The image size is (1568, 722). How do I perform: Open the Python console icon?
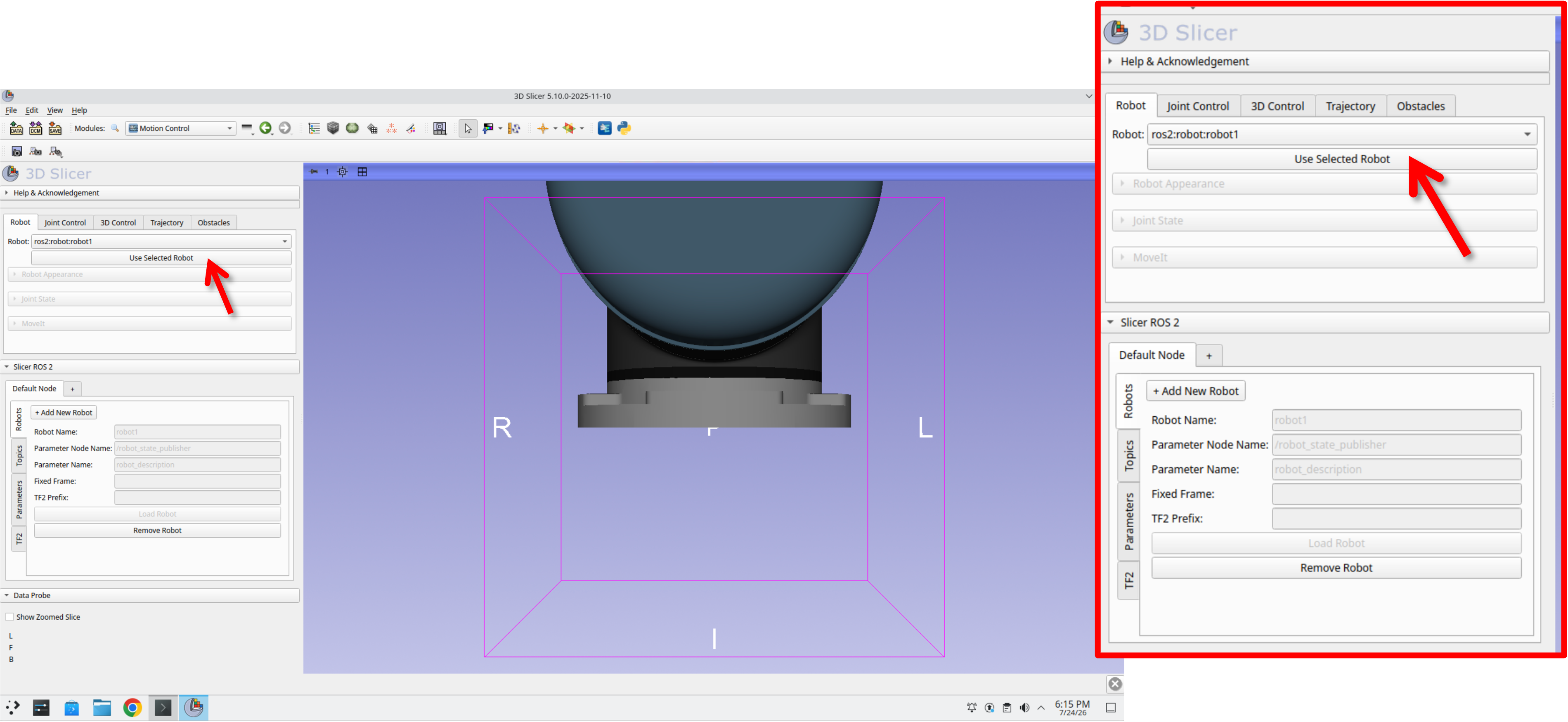[624, 128]
